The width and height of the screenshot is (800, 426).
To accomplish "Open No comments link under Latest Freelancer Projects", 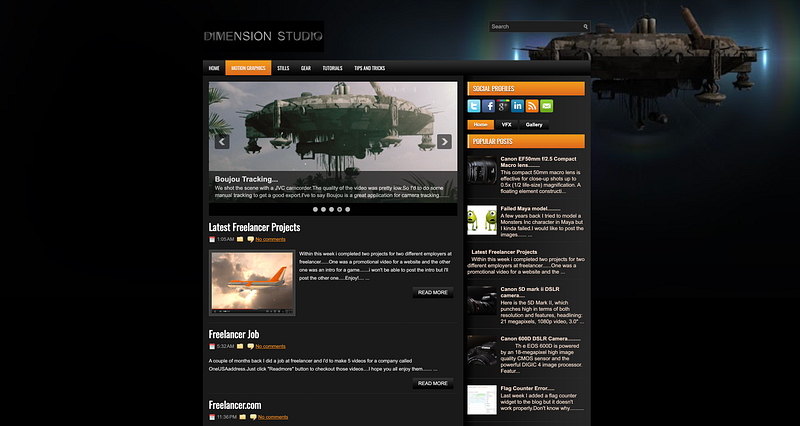I will (x=270, y=239).
